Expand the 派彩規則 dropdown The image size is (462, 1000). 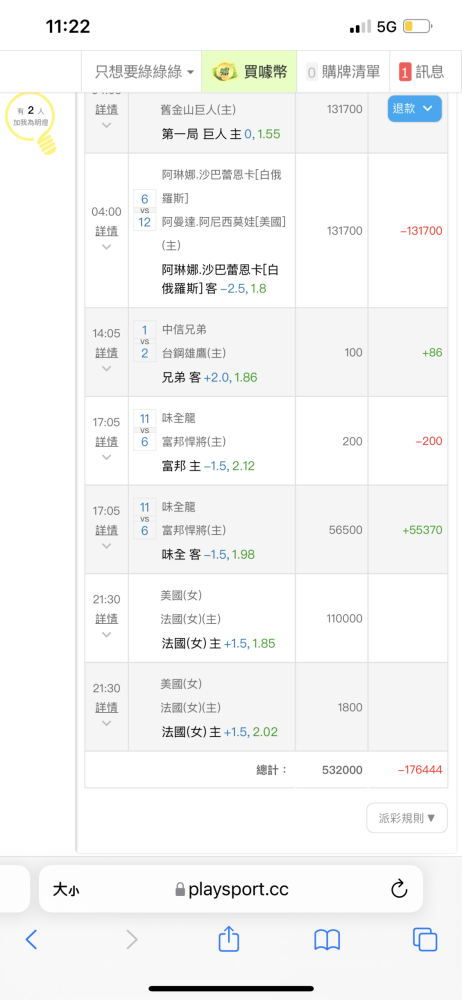406,818
